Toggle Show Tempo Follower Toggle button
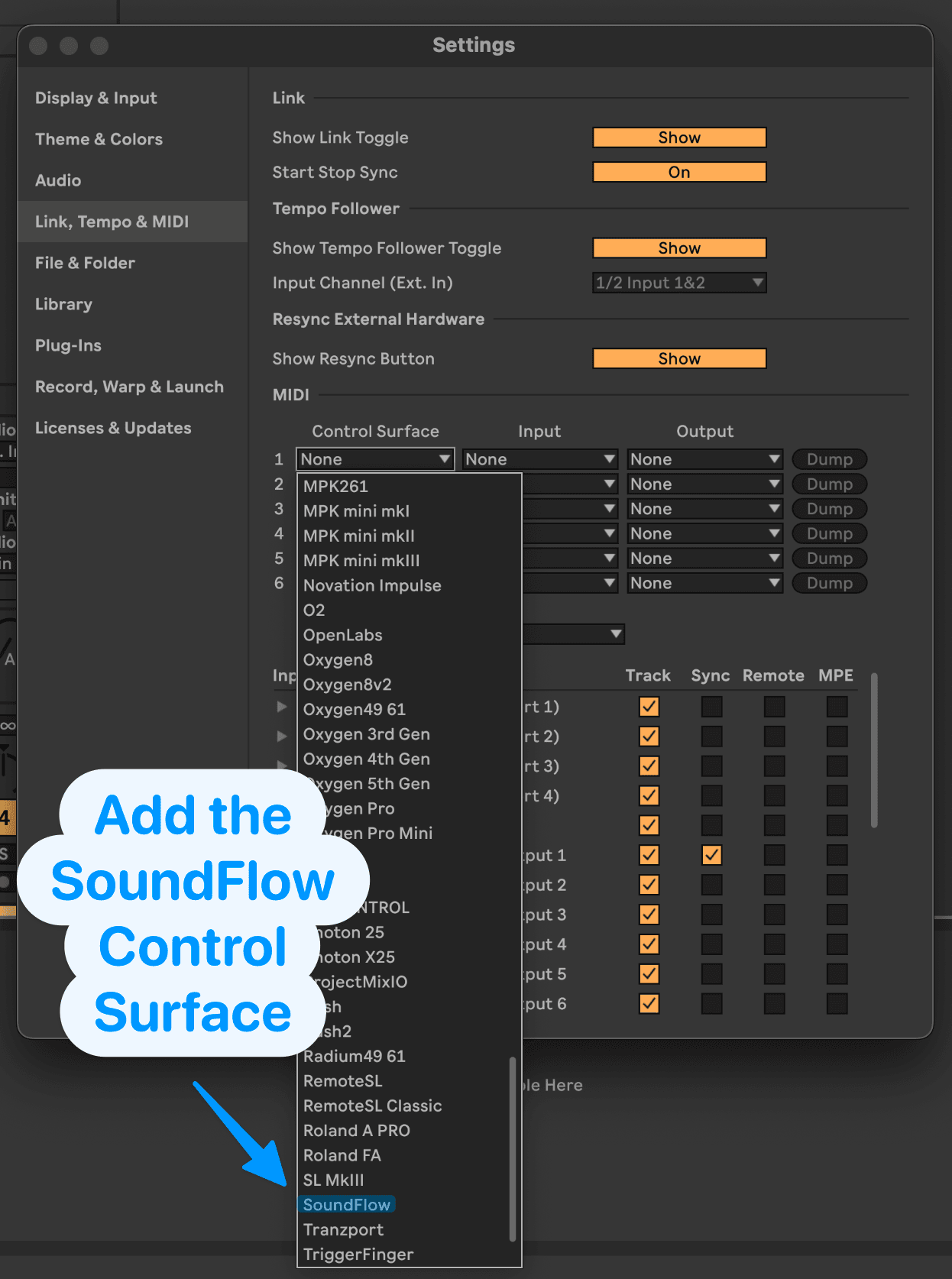Screen dimensions: 952x1279 coord(679,248)
